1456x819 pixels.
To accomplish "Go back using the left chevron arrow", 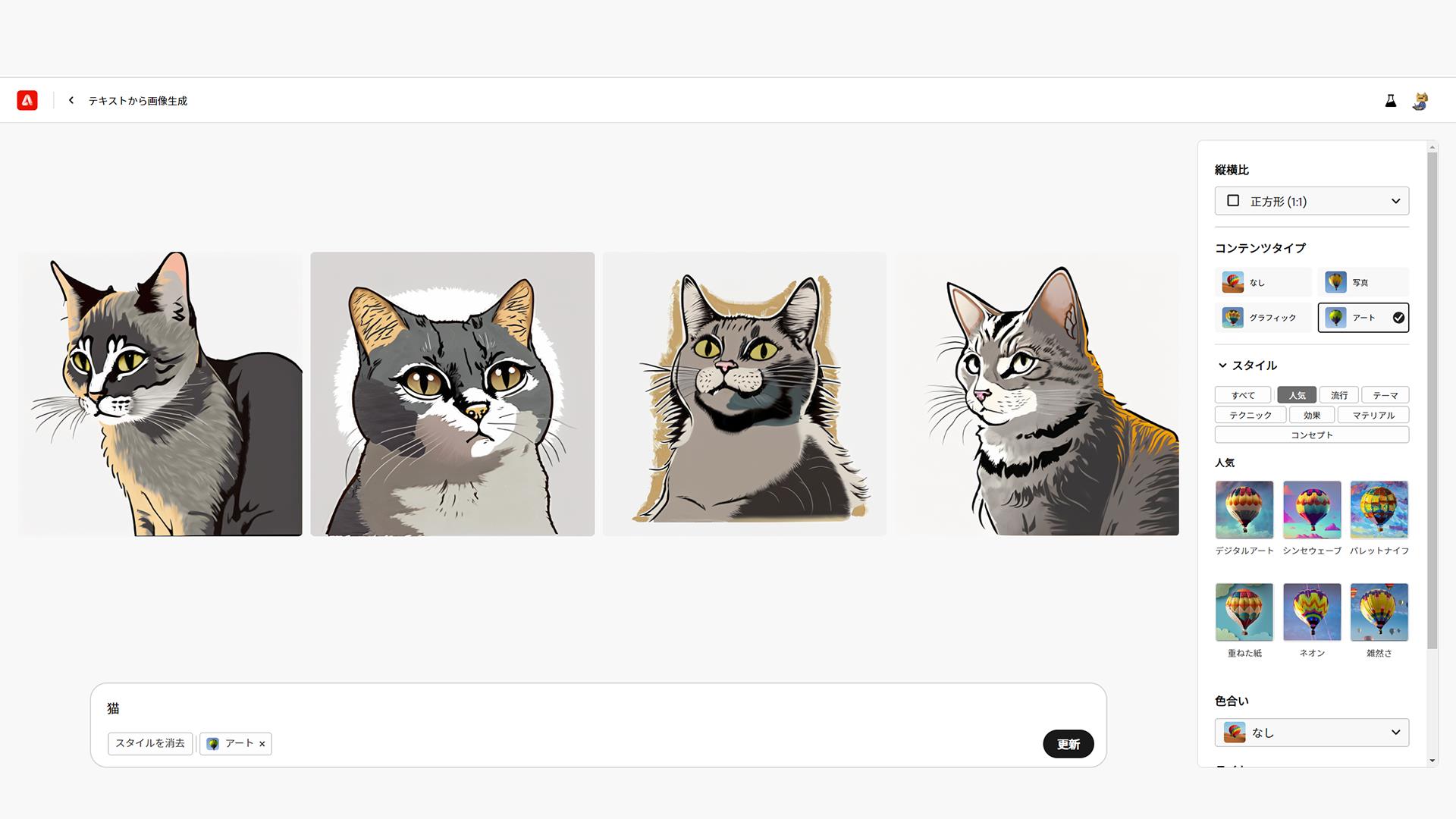I will 71,100.
